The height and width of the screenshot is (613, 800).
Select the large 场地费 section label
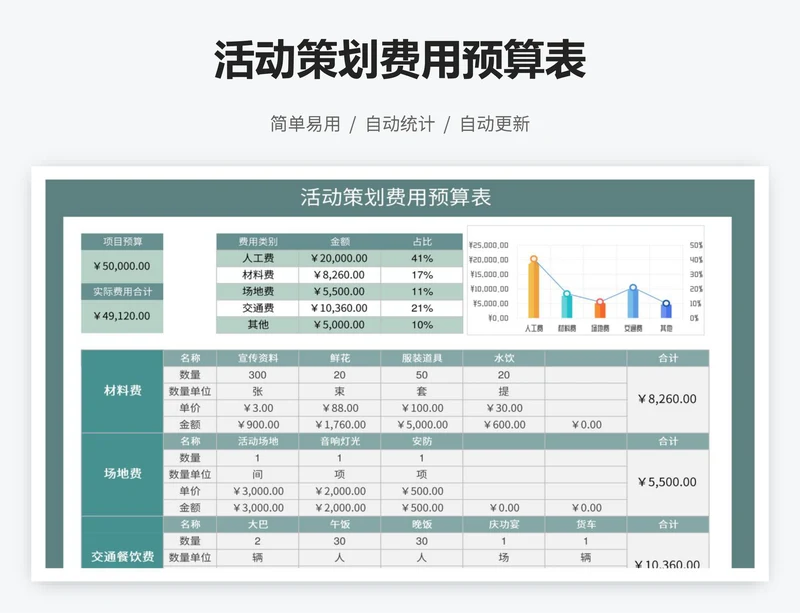(x=122, y=474)
